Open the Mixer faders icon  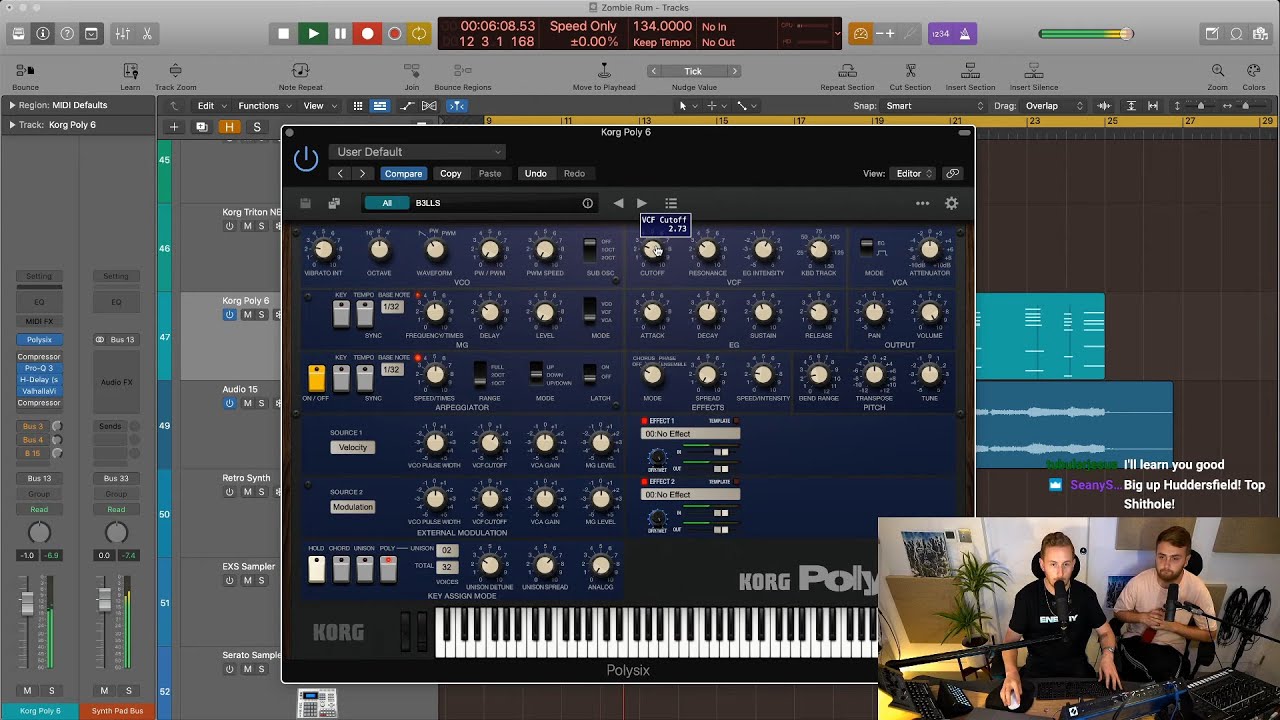(122, 33)
